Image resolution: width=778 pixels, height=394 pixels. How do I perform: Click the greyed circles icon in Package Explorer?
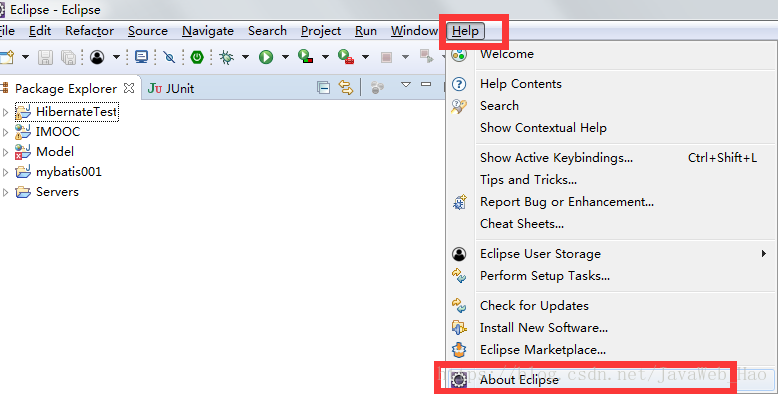378,88
